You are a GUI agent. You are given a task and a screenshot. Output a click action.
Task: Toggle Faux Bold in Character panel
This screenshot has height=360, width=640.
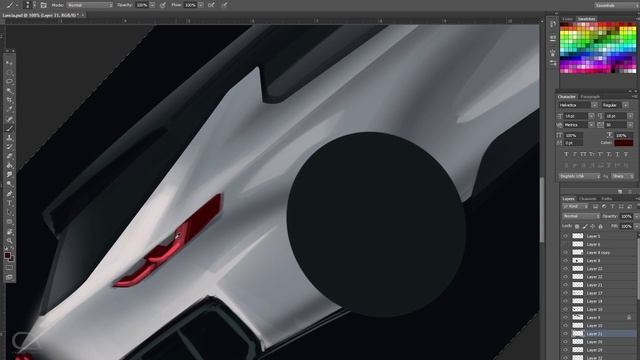566,154
